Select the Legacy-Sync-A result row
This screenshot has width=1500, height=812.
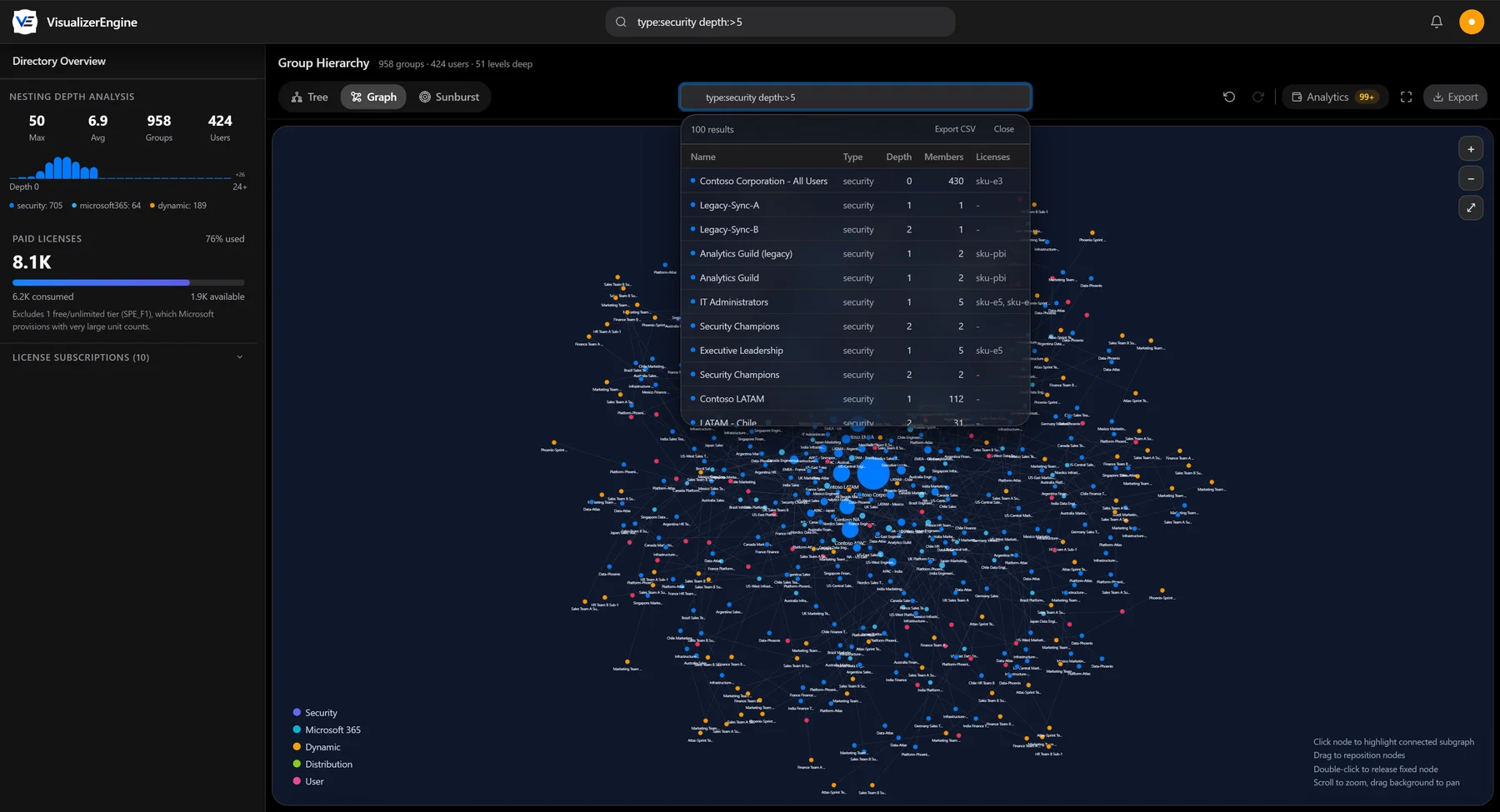point(855,205)
